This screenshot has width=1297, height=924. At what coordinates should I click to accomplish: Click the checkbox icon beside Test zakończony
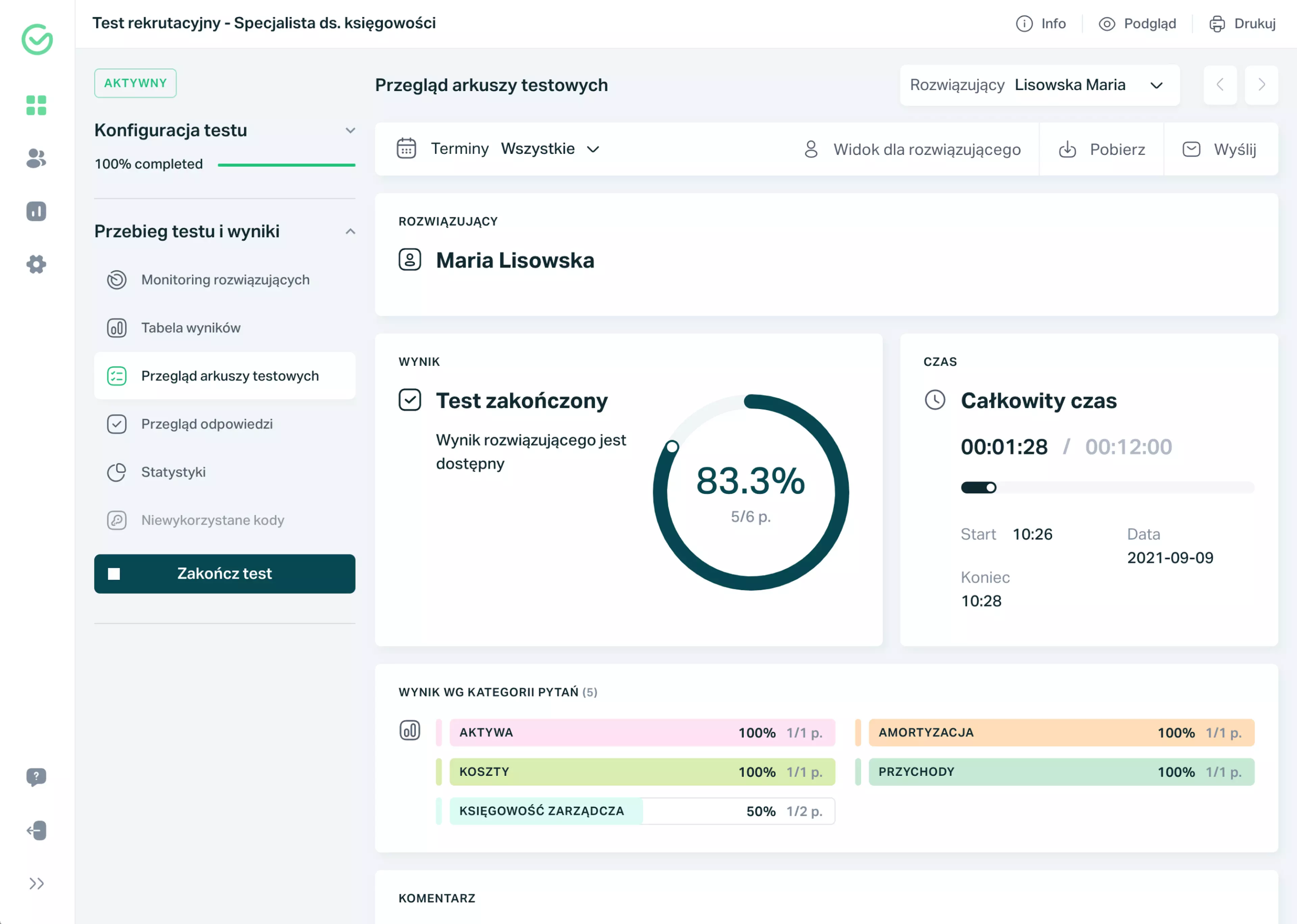tap(410, 400)
